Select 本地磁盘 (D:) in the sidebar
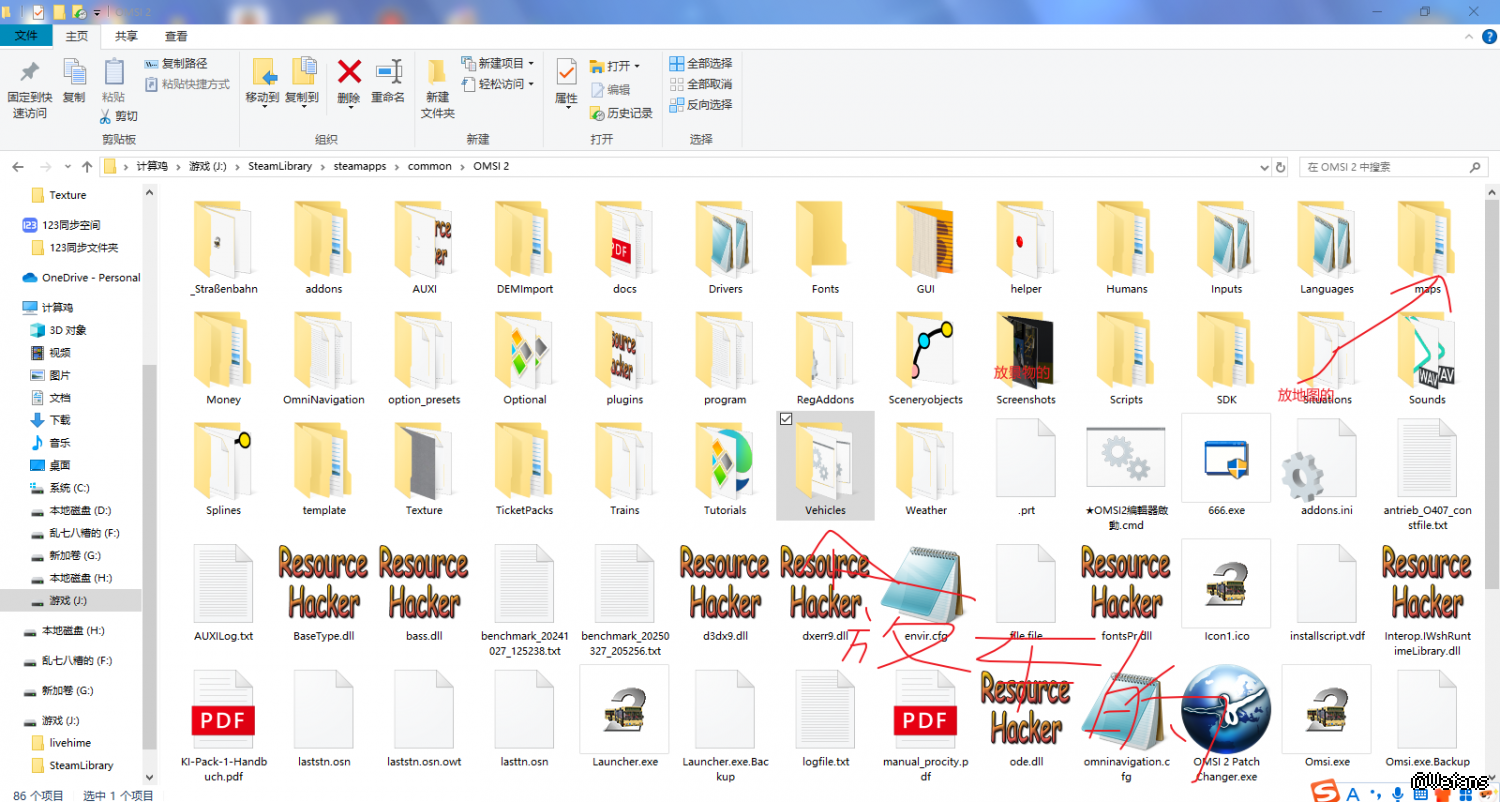This screenshot has width=1500, height=802. coord(70,510)
